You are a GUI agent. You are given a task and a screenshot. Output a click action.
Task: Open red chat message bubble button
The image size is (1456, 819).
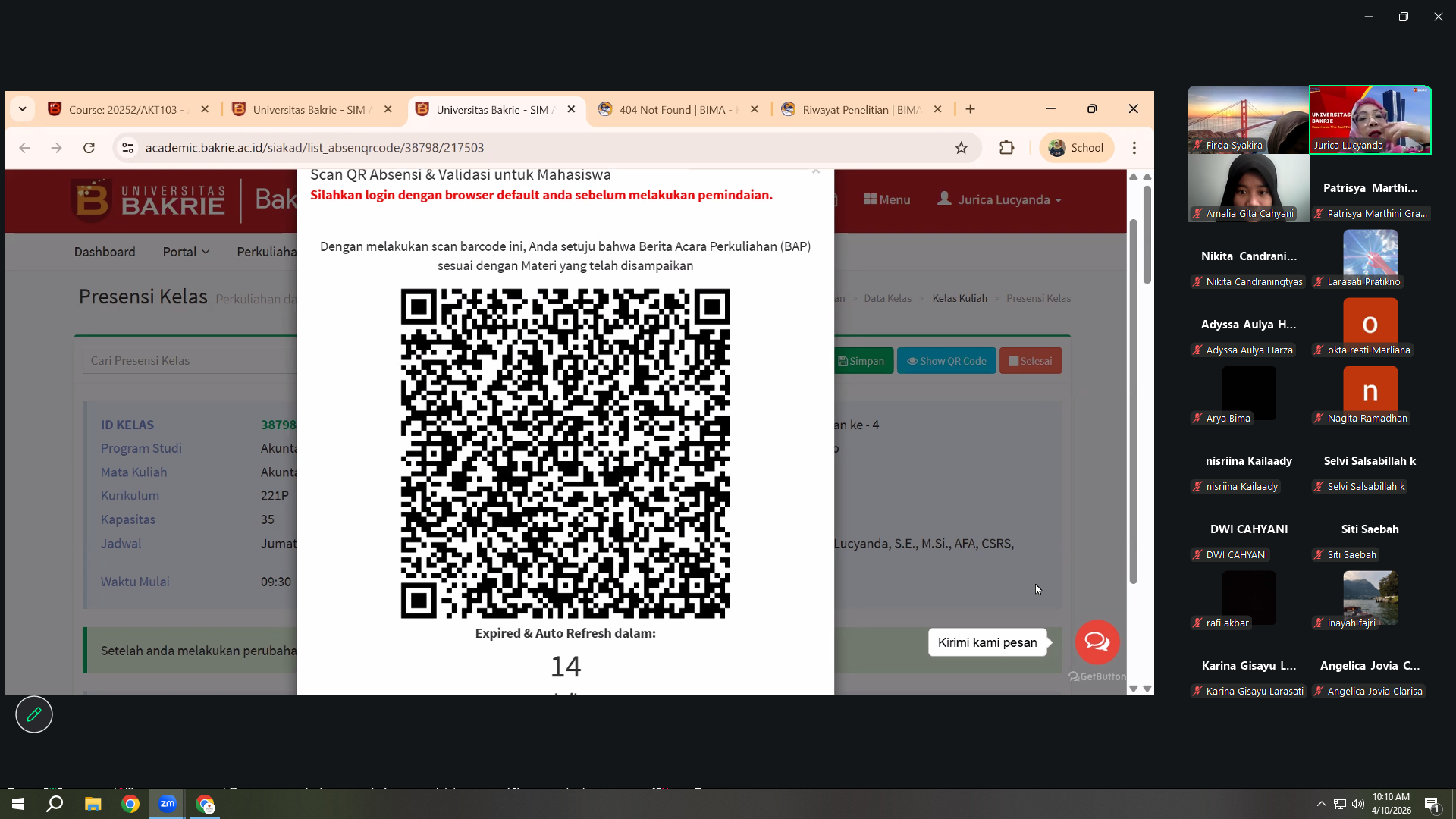(x=1097, y=642)
